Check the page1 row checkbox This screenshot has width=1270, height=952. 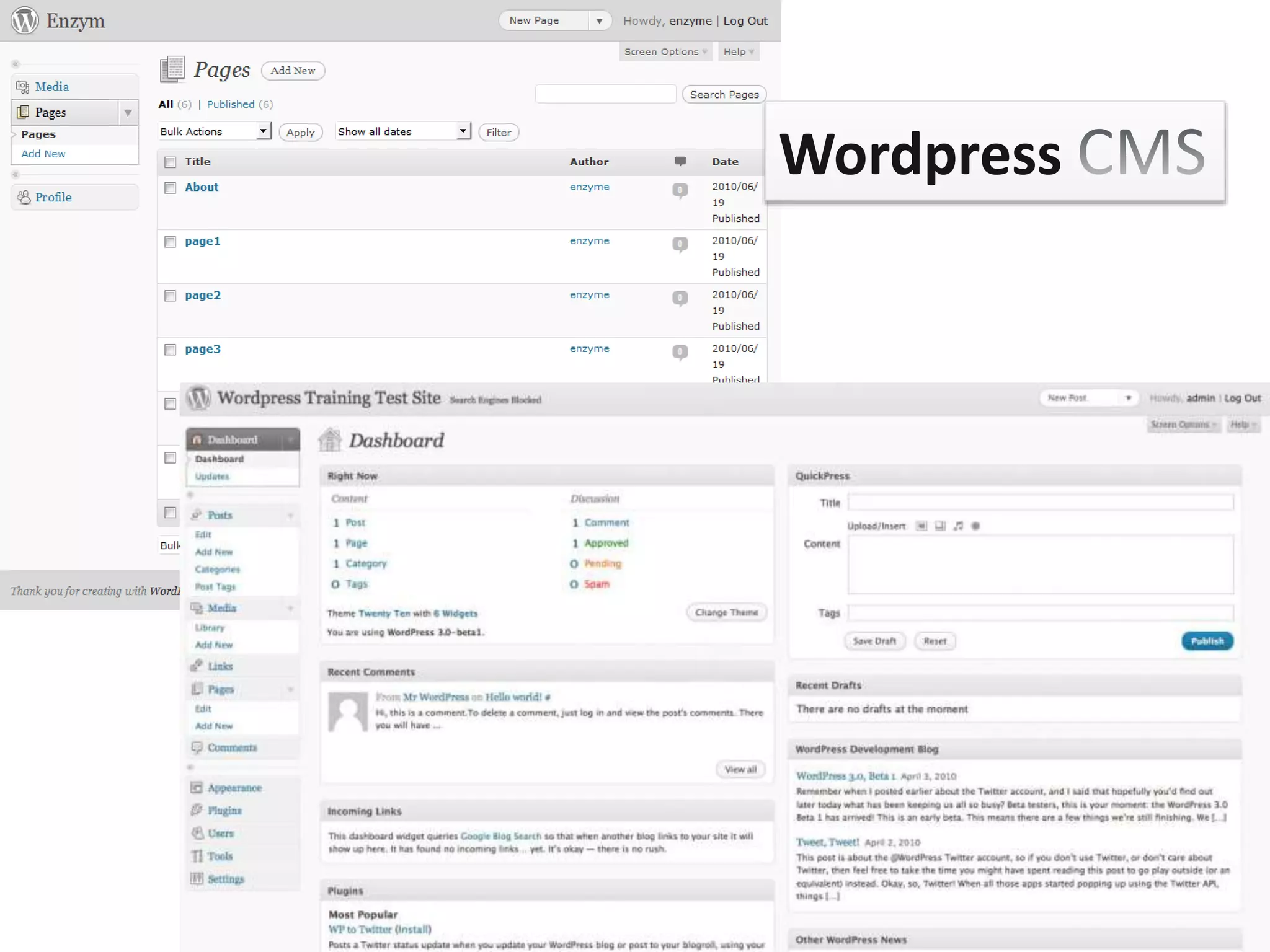pyautogui.click(x=170, y=242)
